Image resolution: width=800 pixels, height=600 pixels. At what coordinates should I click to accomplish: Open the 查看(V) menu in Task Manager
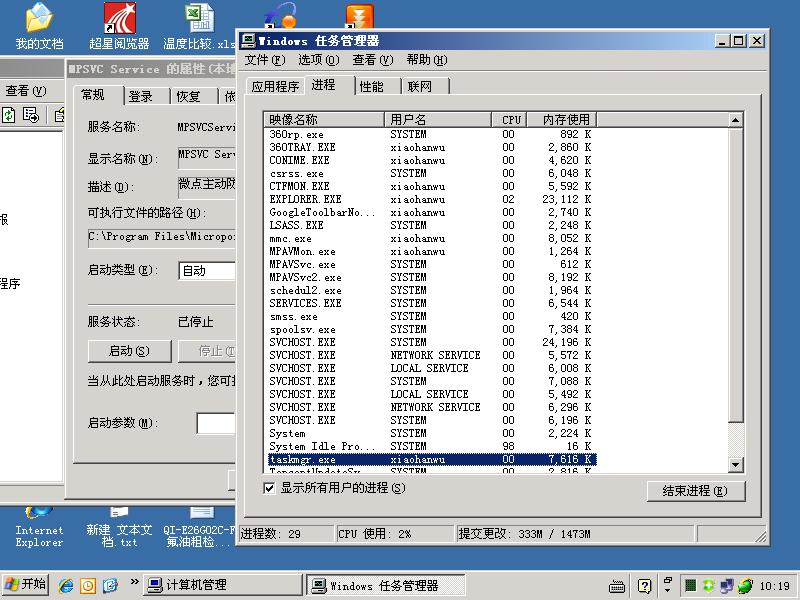pos(372,60)
